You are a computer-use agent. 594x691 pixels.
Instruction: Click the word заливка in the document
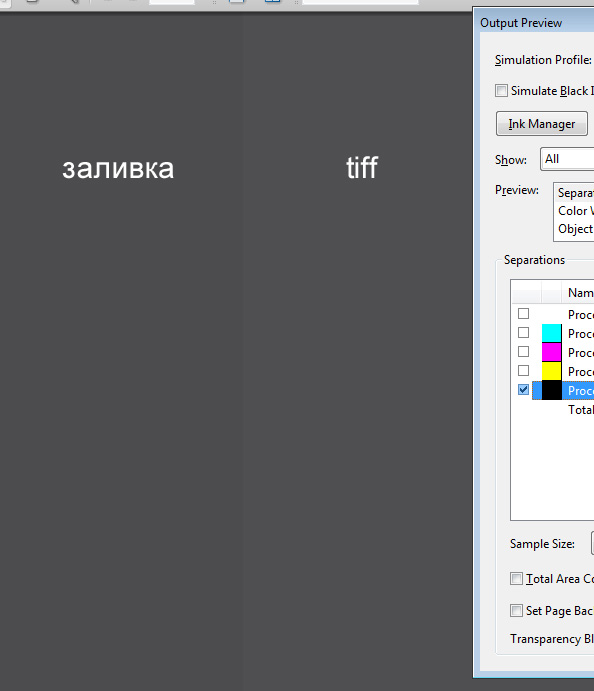118,169
